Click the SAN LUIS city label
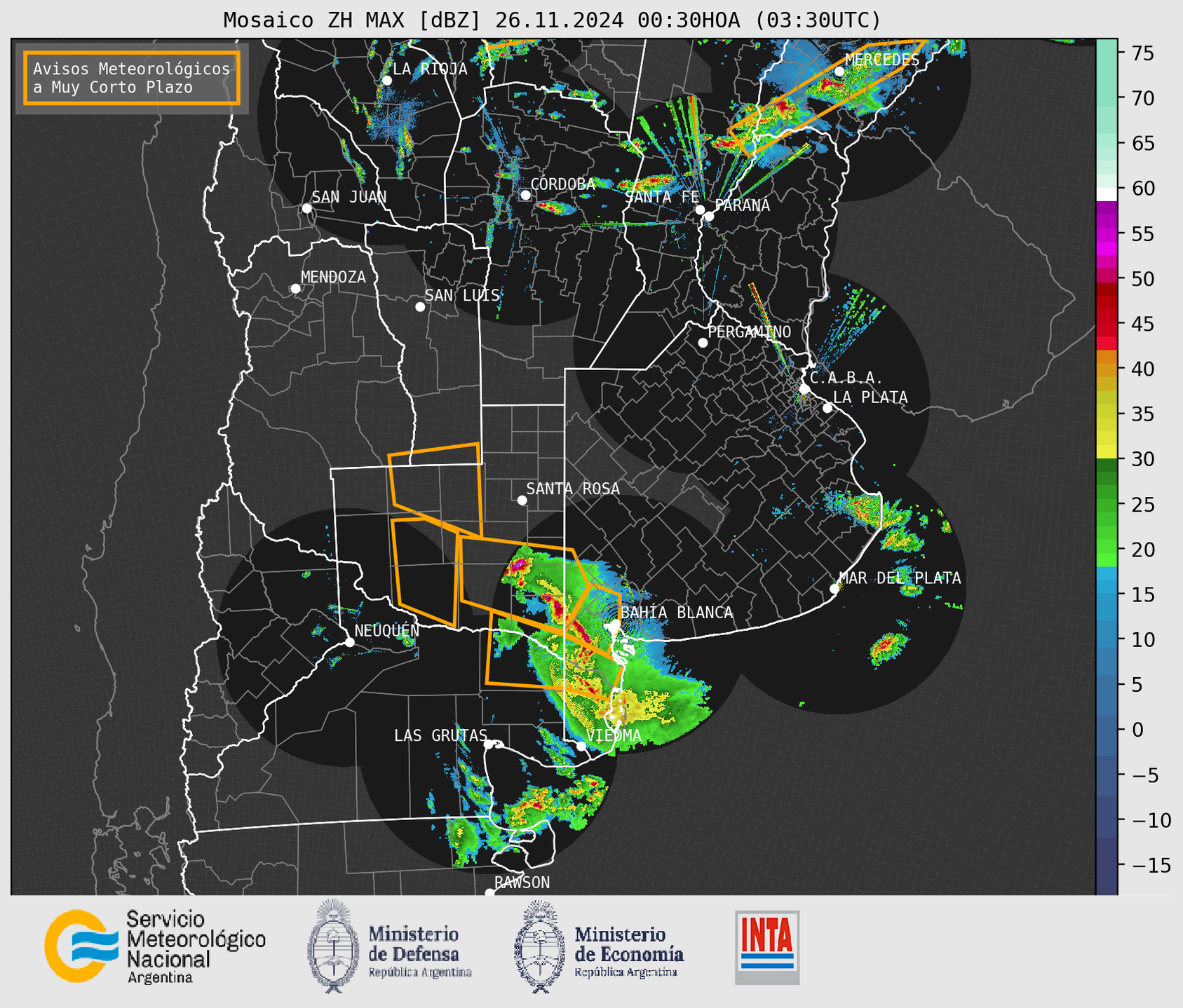Screen dimensions: 1183x1008 (x=462, y=295)
